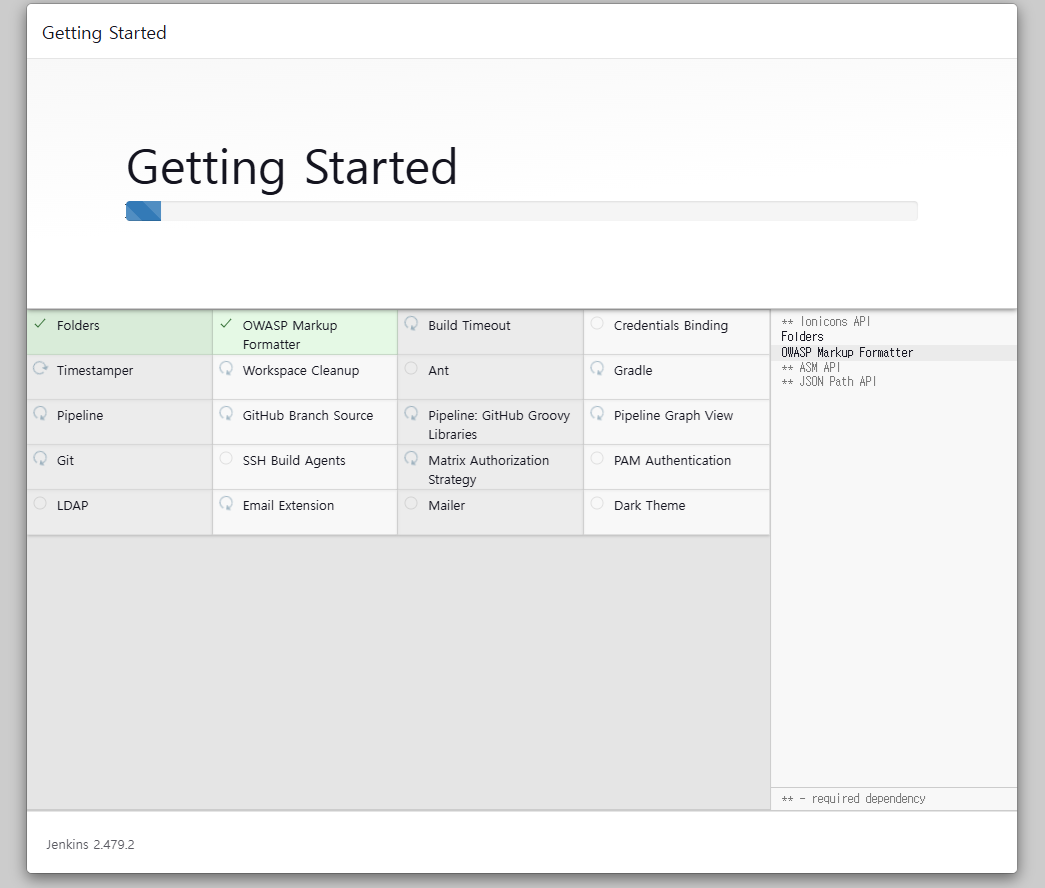
Task: Click highlighted 'OWASP Markup Formatter' log entry
Action: 847,353
